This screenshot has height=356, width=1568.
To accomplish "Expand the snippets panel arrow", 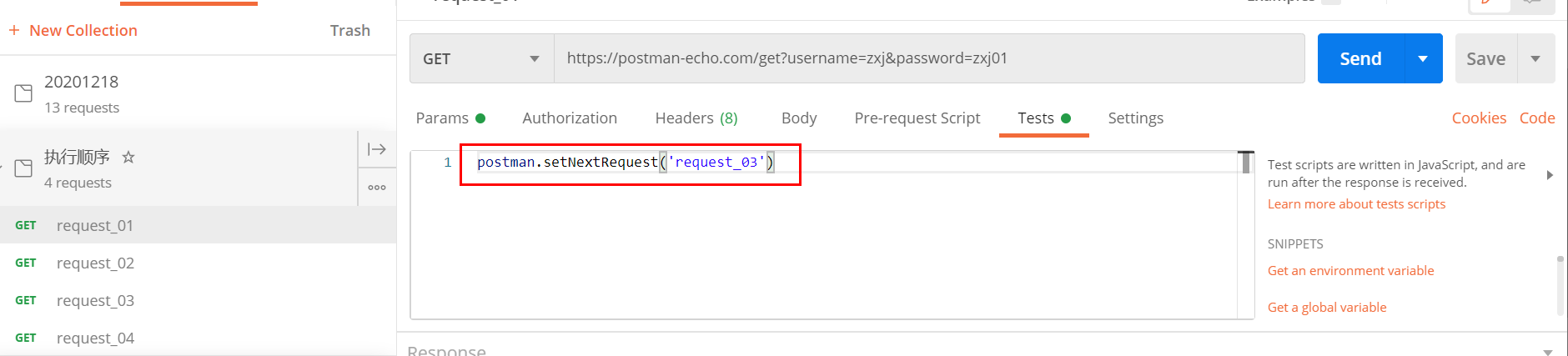I will click(1550, 175).
